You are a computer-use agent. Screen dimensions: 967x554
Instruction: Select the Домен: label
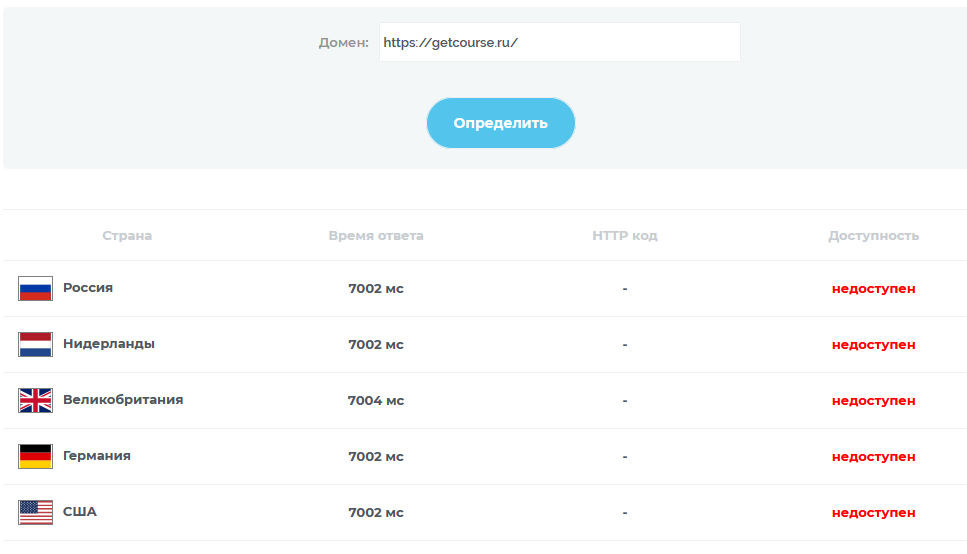click(344, 43)
